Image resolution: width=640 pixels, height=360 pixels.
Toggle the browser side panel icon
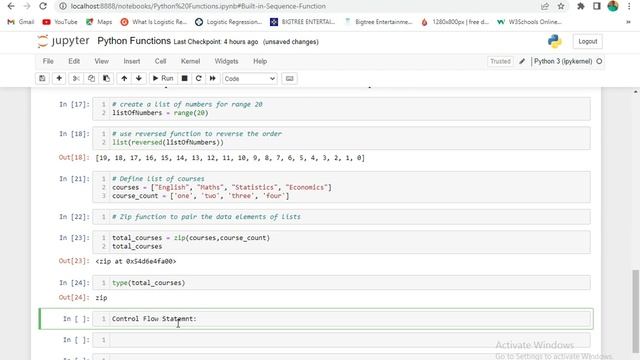point(597,6)
